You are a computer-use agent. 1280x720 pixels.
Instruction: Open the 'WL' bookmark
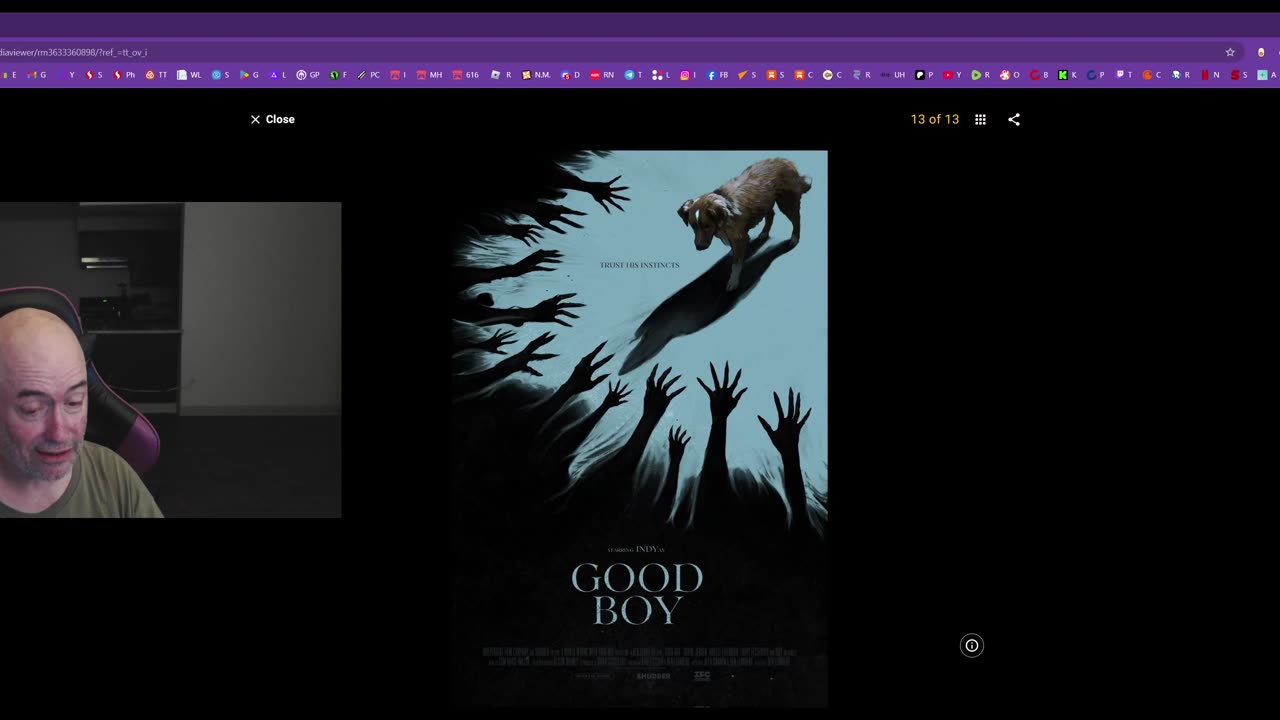coord(189,75)
